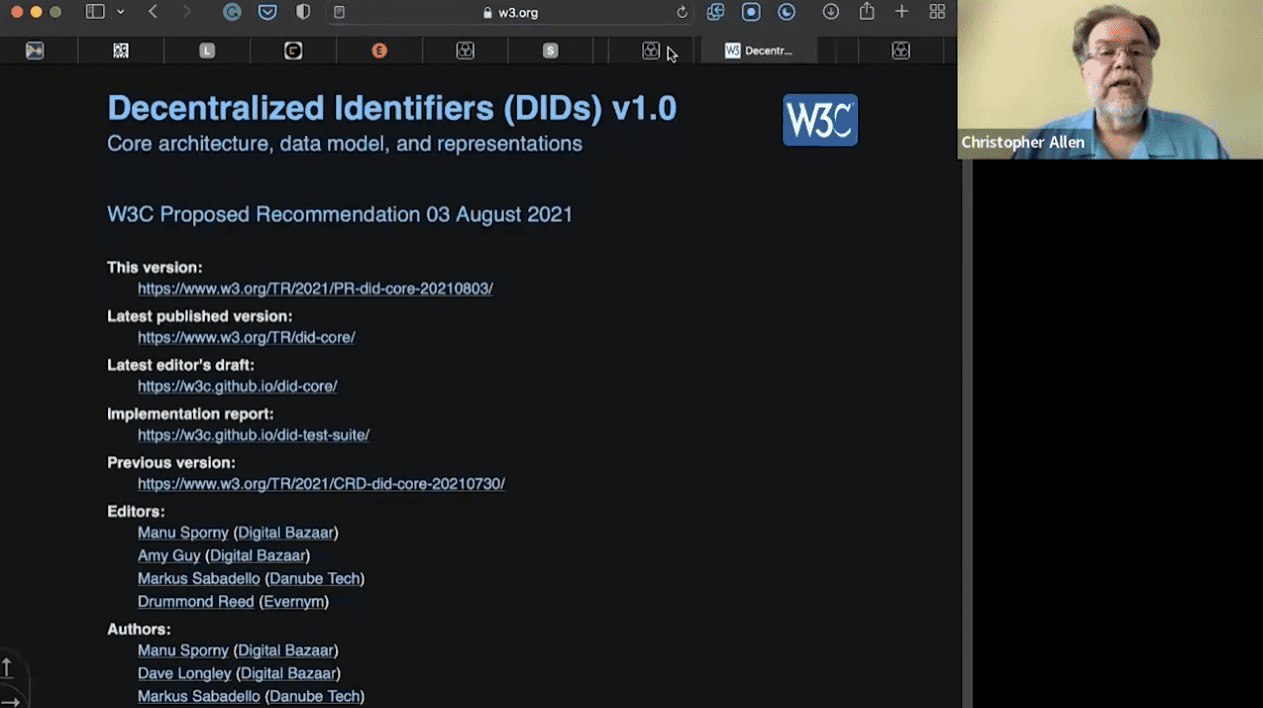This screenshot has width=1263, height=708.
Task: Switch to the orange E favicon tab
Action: (x=379, y=51)
